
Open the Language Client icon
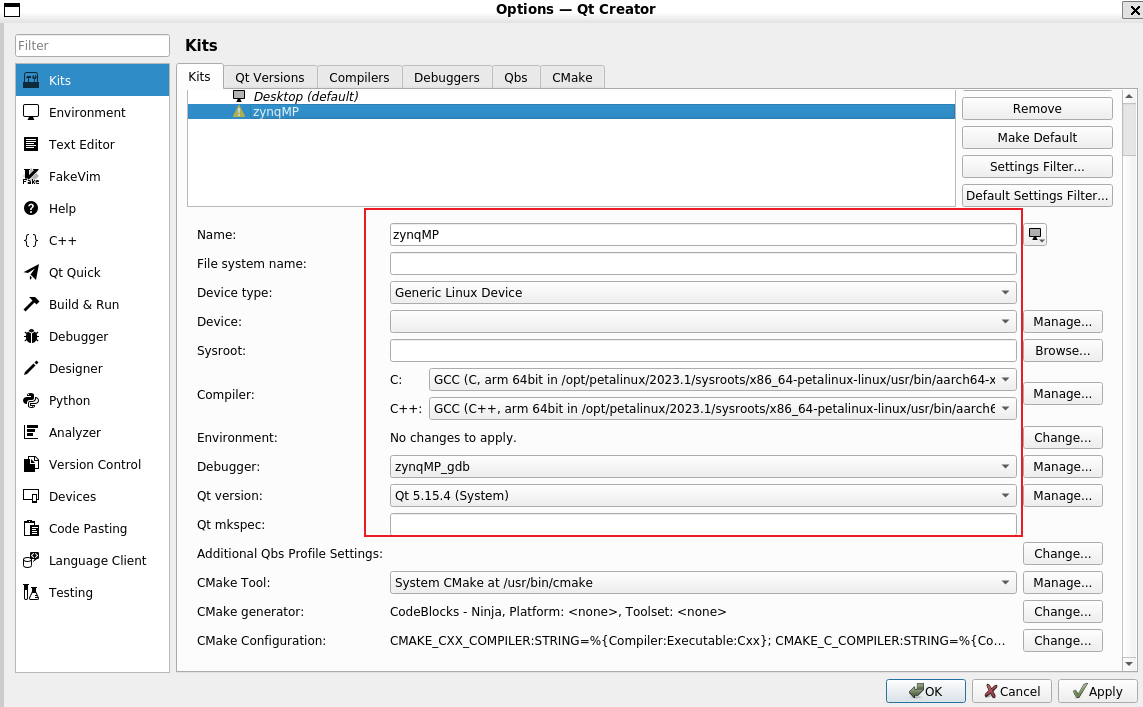point(31,561)
